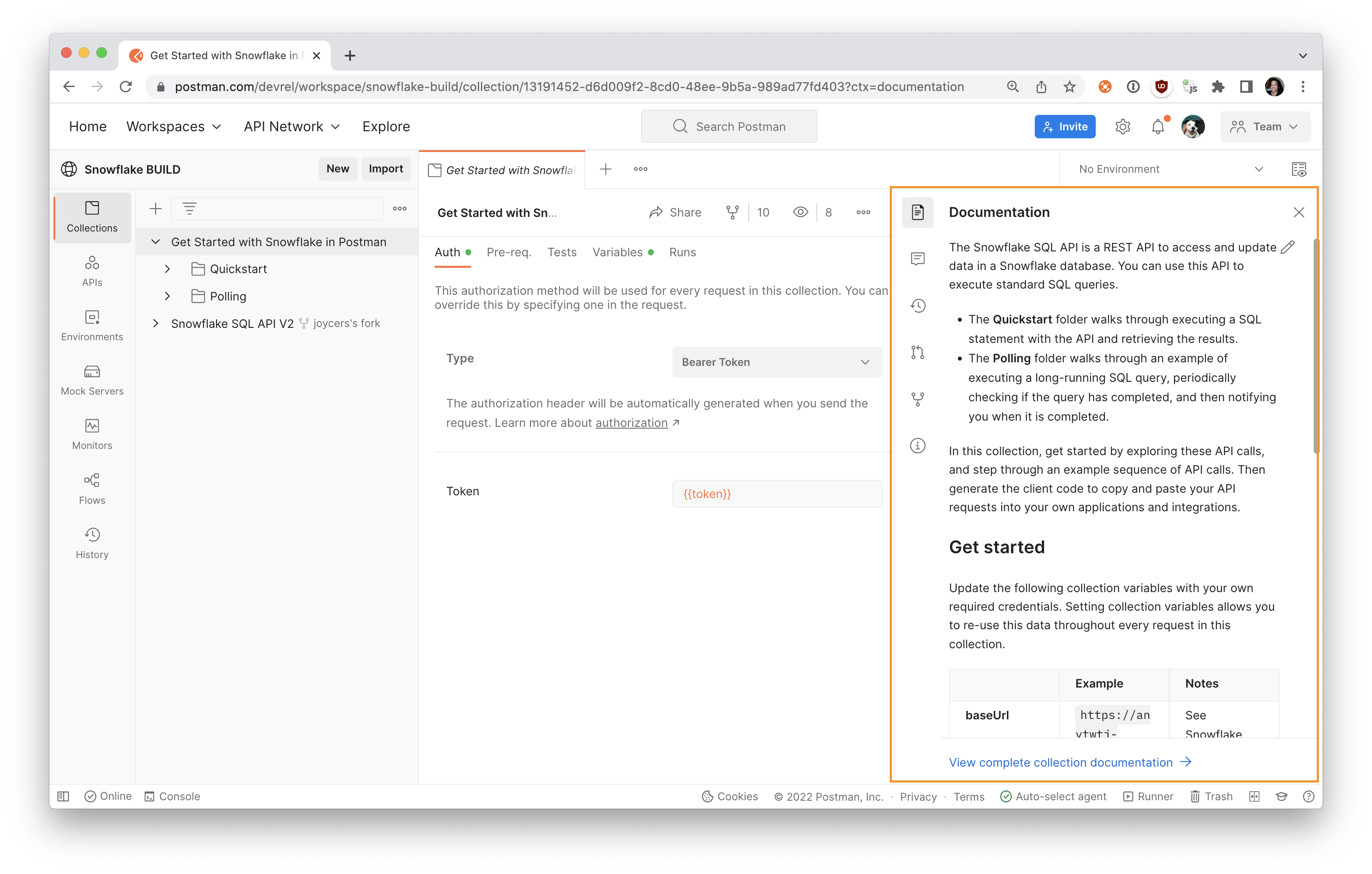Viewport: 1372px width, 874px height.
Task: Open Mock Servers in left sidebar
Action: pos(92,380)
